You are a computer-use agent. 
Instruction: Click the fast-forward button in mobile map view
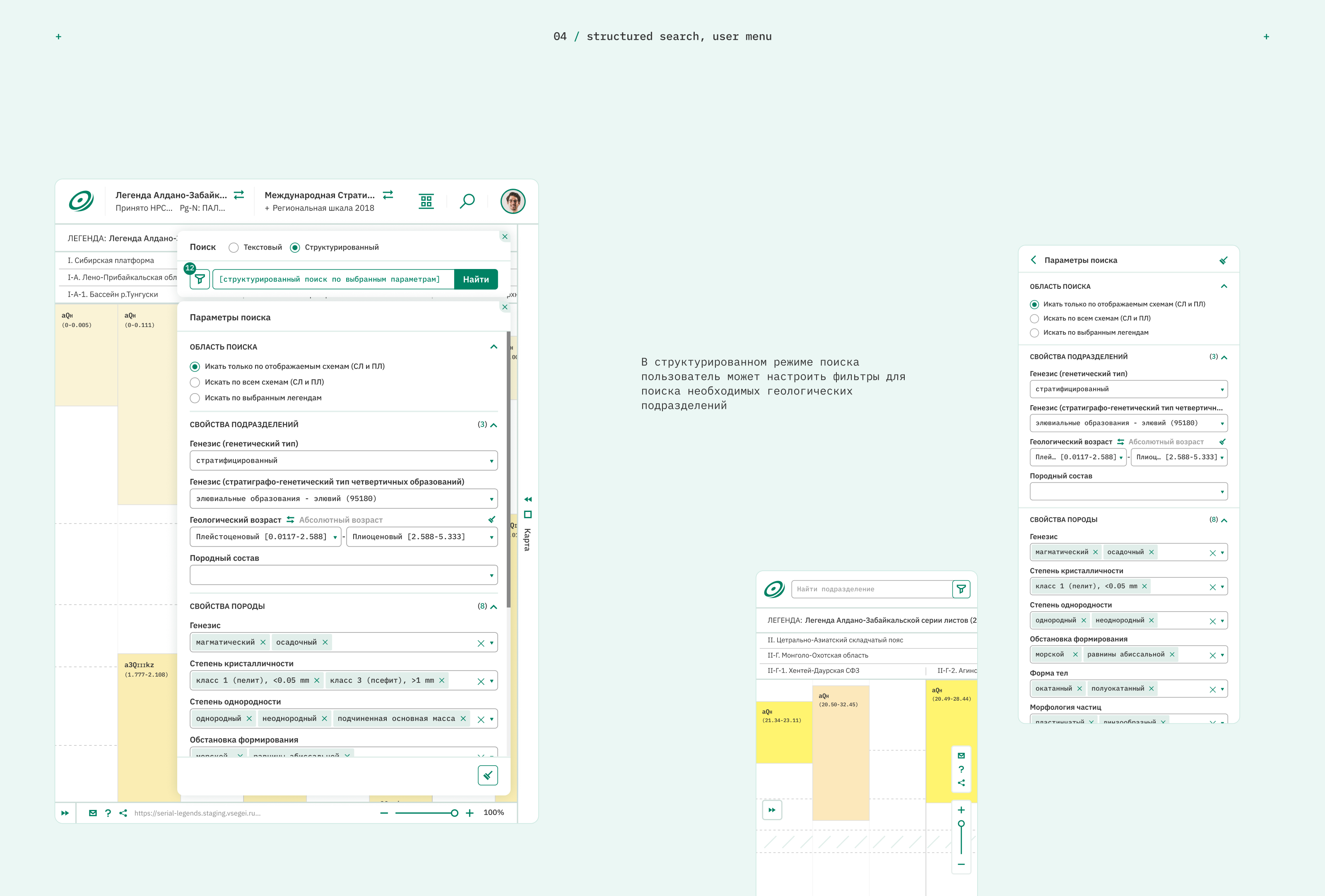pos(772,810)
